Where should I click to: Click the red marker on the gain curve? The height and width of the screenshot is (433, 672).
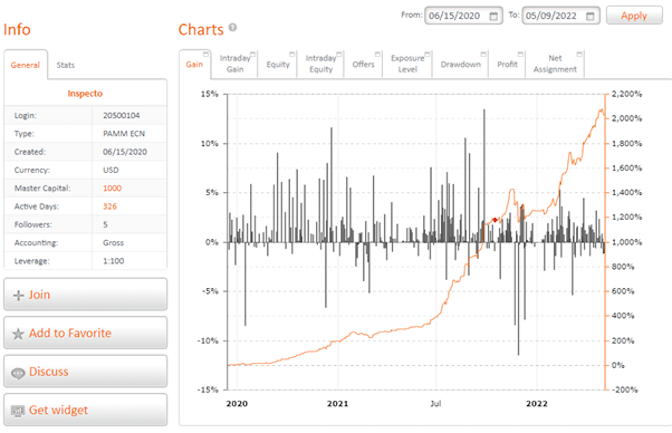click(x=495, y=220)
